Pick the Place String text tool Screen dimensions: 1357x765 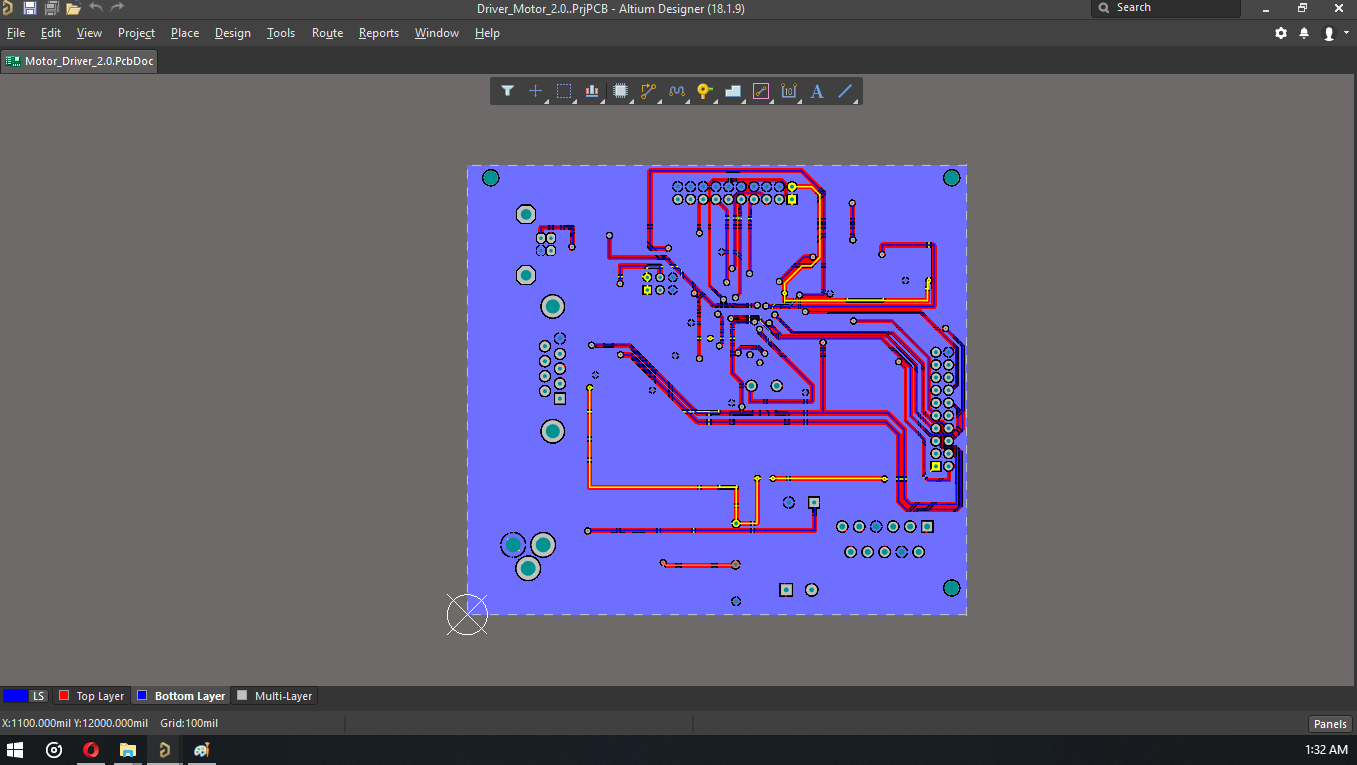817,91
